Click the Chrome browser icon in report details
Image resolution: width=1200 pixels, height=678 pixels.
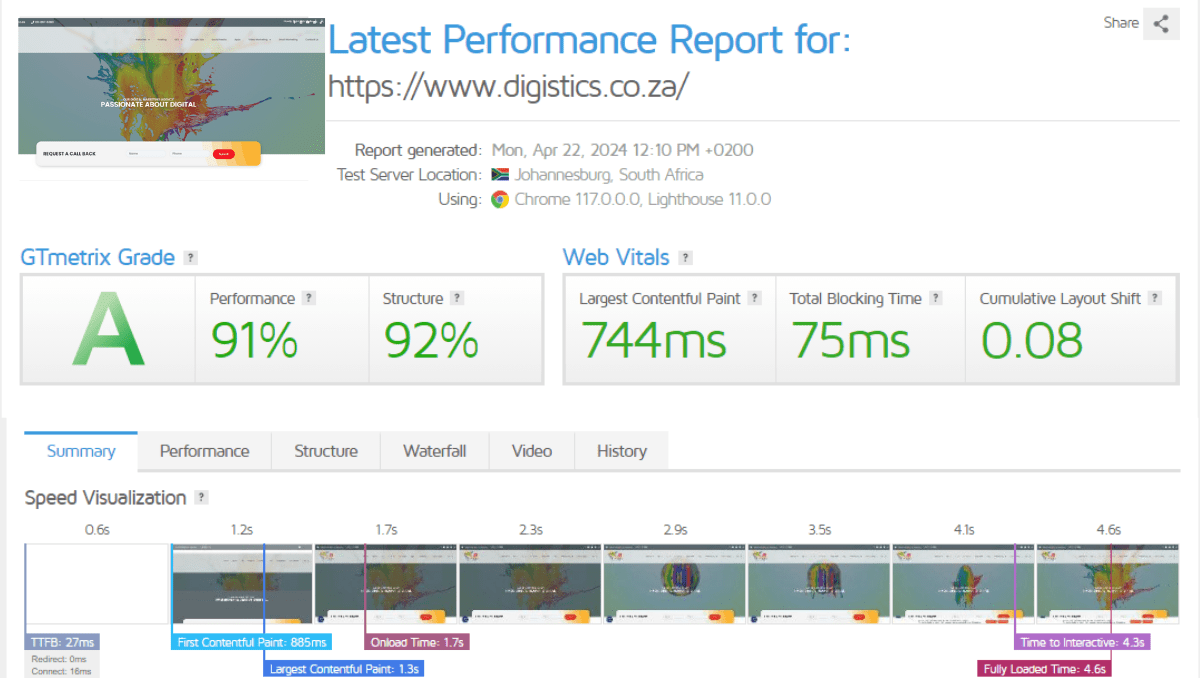tap(501, 199)
